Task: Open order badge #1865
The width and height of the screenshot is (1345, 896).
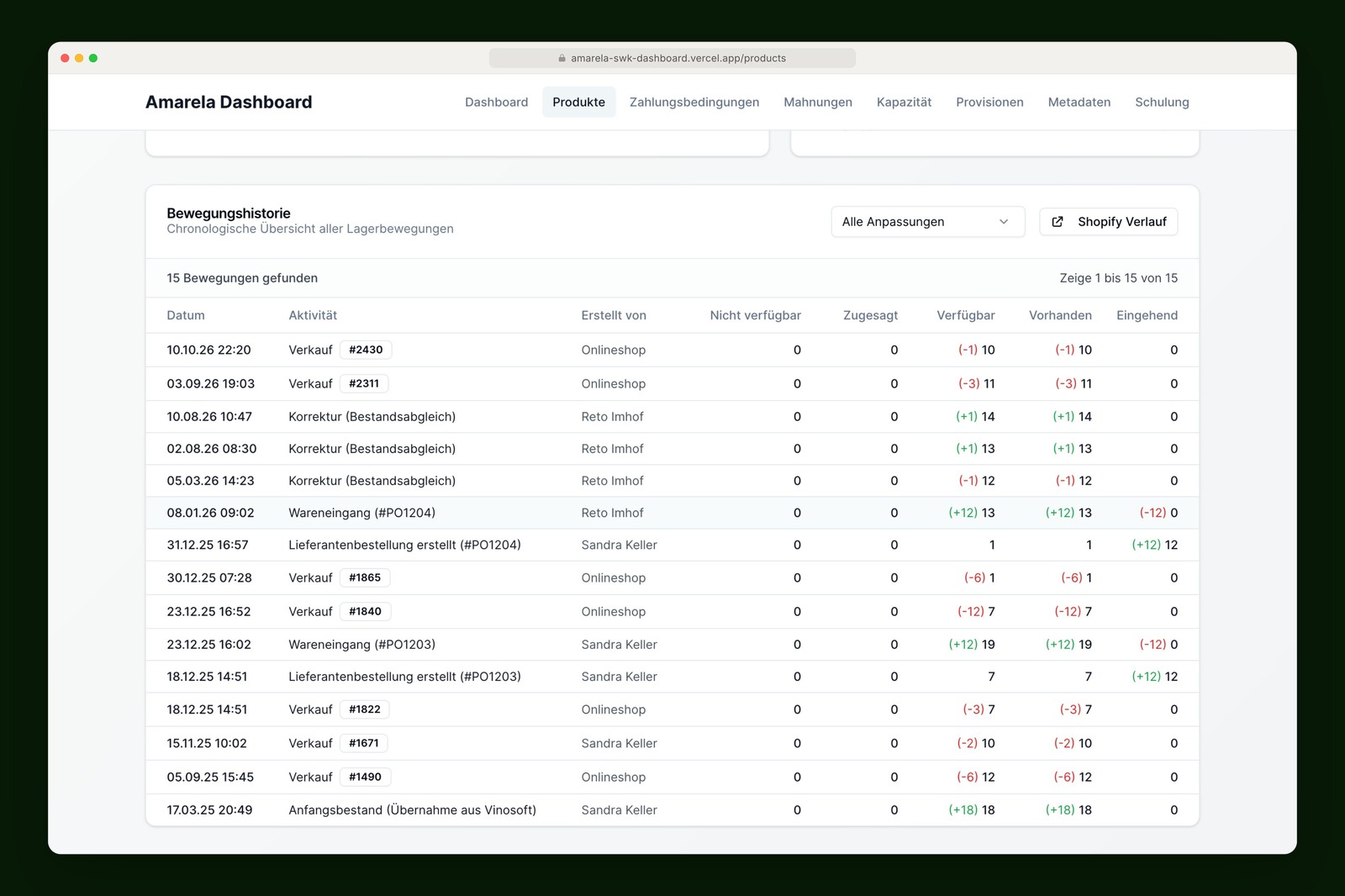Action: tap(365, 577)
